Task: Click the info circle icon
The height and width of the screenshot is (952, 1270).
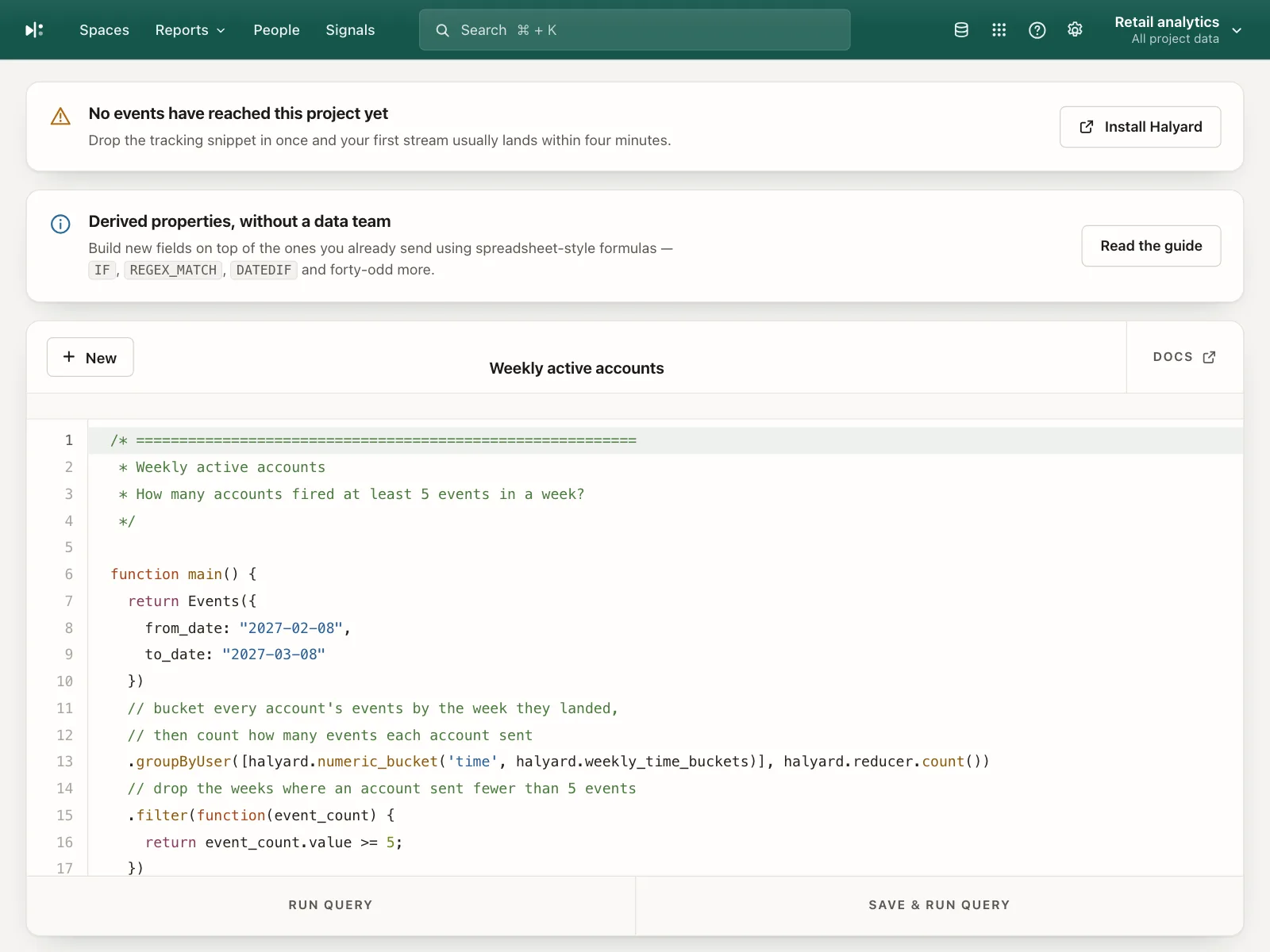Action: pos(60,224)
